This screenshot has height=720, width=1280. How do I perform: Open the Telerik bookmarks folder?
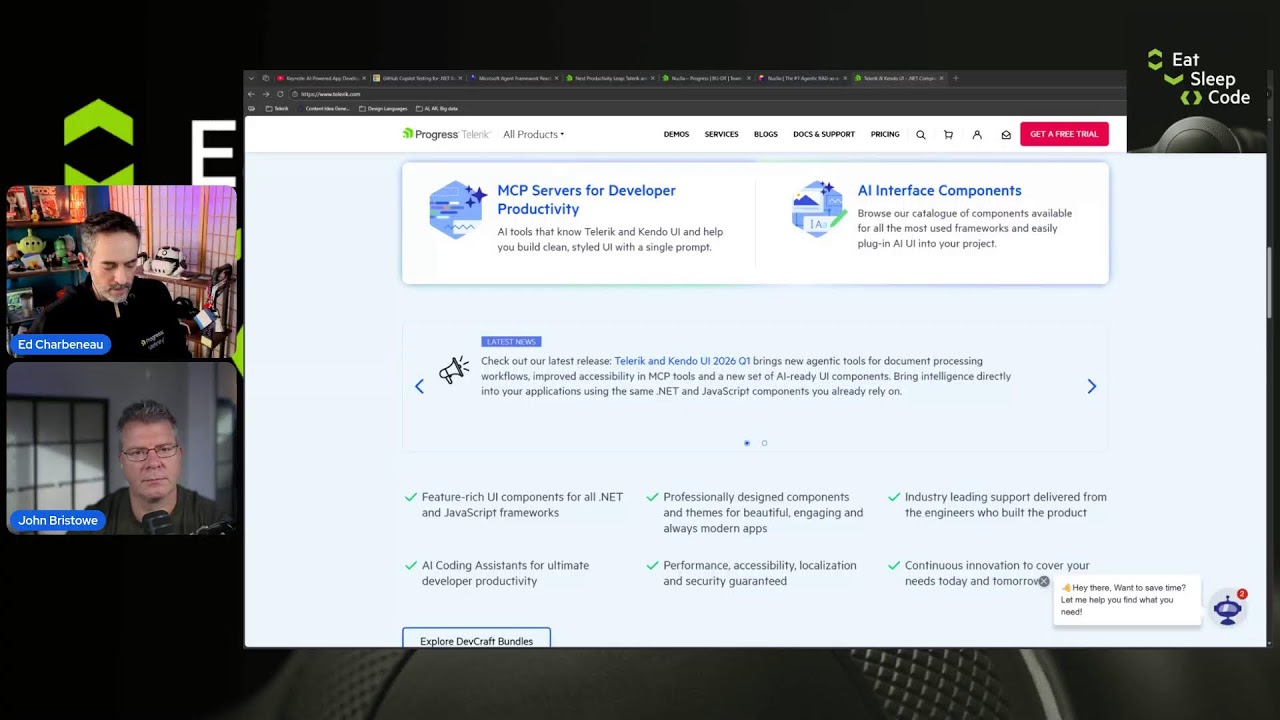[x=277, y=108]
